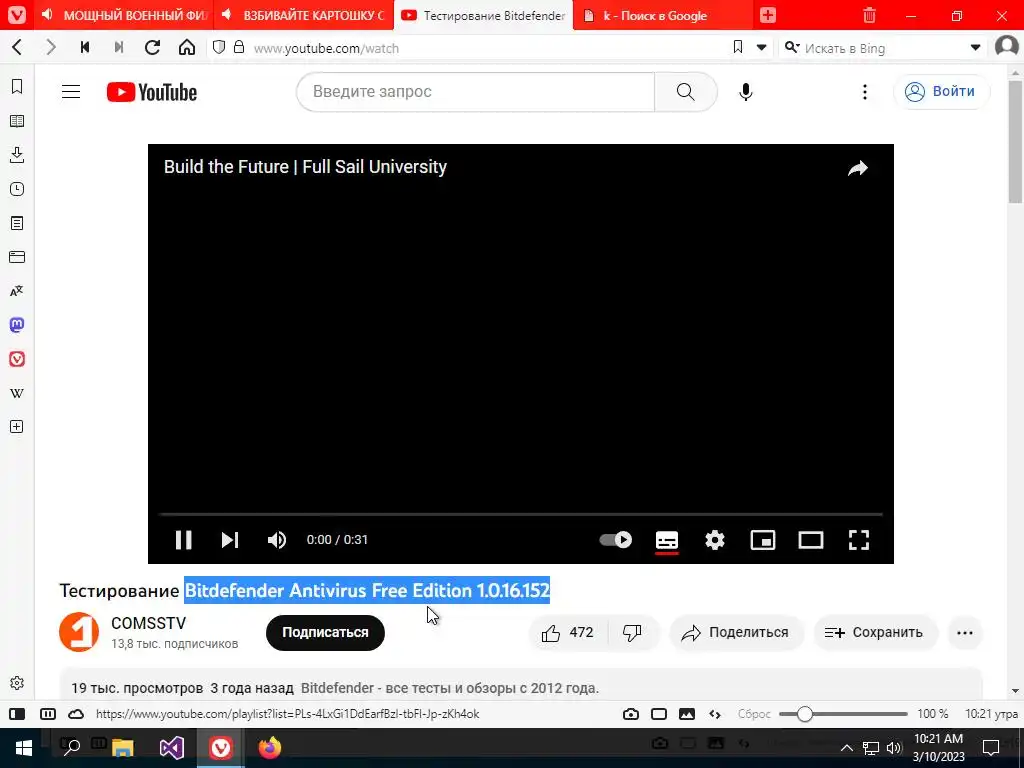The height and width of the screenshot is (768, 1024).
Task: Open the Downloads side panel
Action: [17, 155]
